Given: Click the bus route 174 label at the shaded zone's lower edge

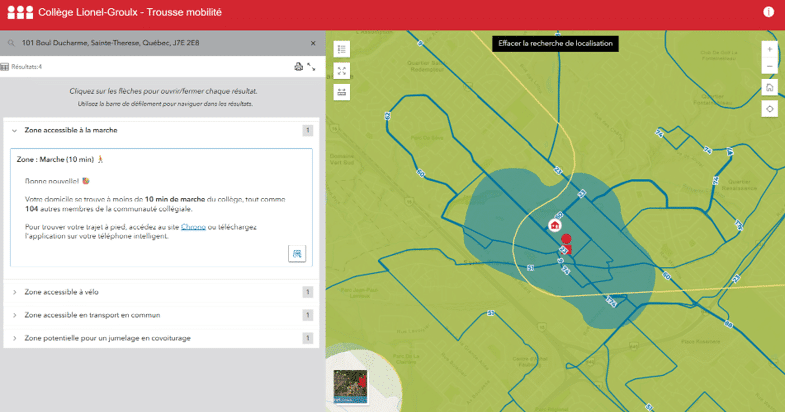Looking at the screenshot, I should (611, 301).
